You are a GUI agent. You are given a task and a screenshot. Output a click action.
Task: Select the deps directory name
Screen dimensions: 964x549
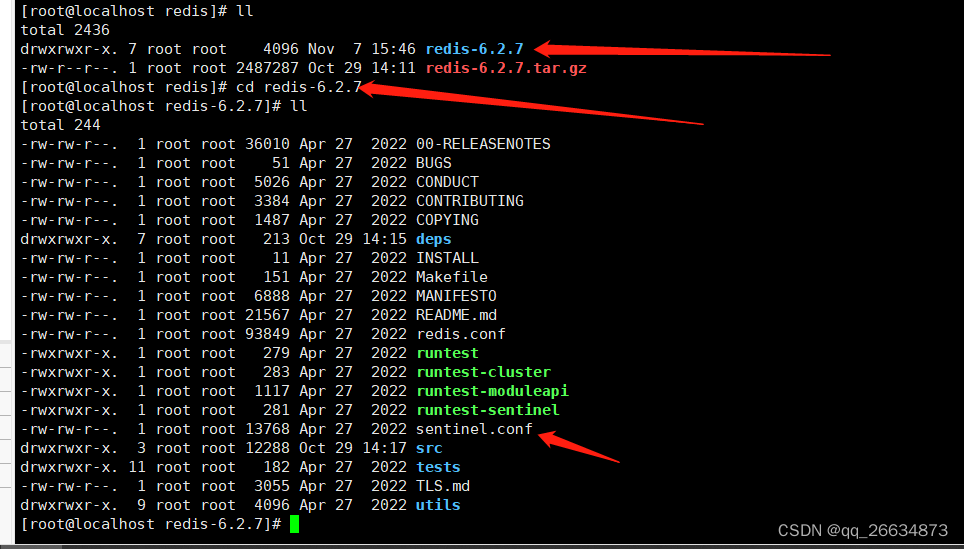434,239
